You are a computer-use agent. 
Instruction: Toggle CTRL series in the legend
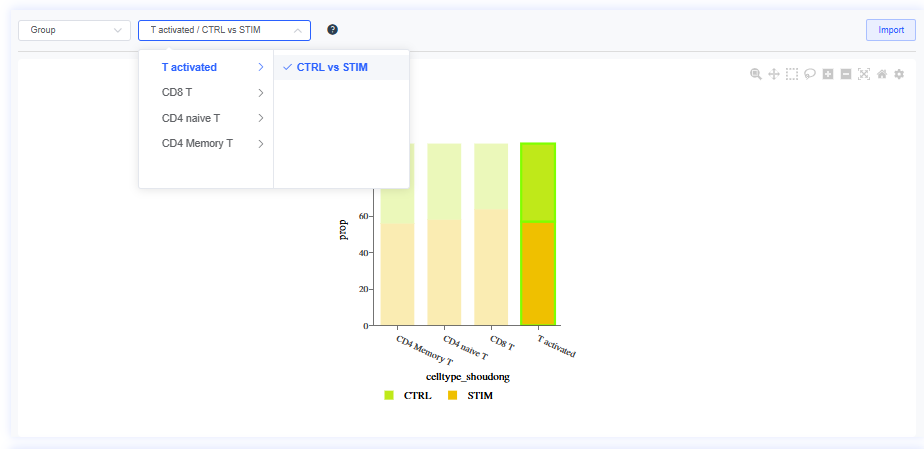point(408,396)
